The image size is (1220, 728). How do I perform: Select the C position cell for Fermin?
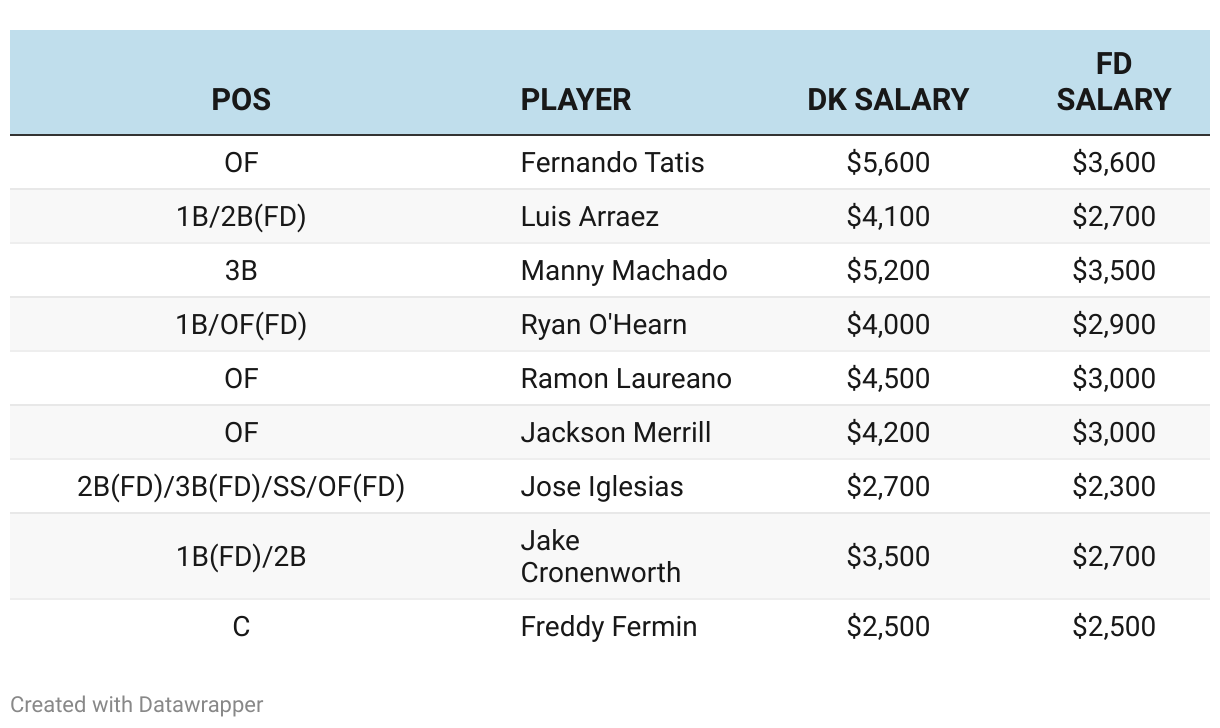click(x=241, y=626)
